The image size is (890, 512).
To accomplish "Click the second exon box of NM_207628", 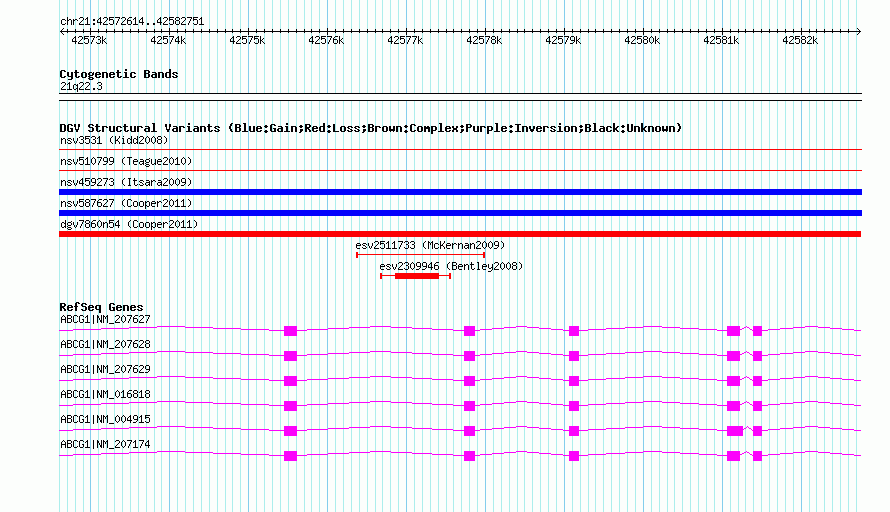I will [x=469, y=356].
